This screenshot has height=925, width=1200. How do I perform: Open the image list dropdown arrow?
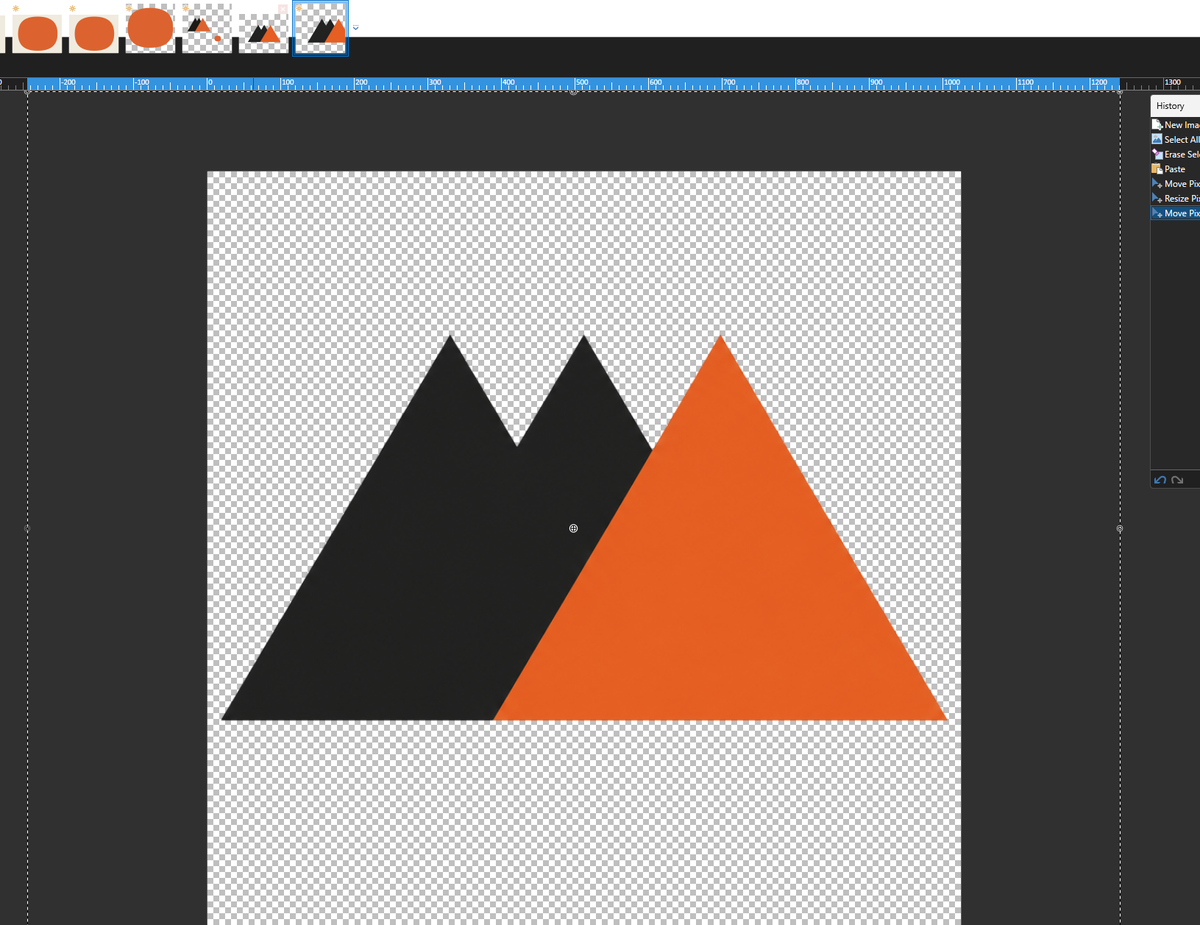pos(355,28)
